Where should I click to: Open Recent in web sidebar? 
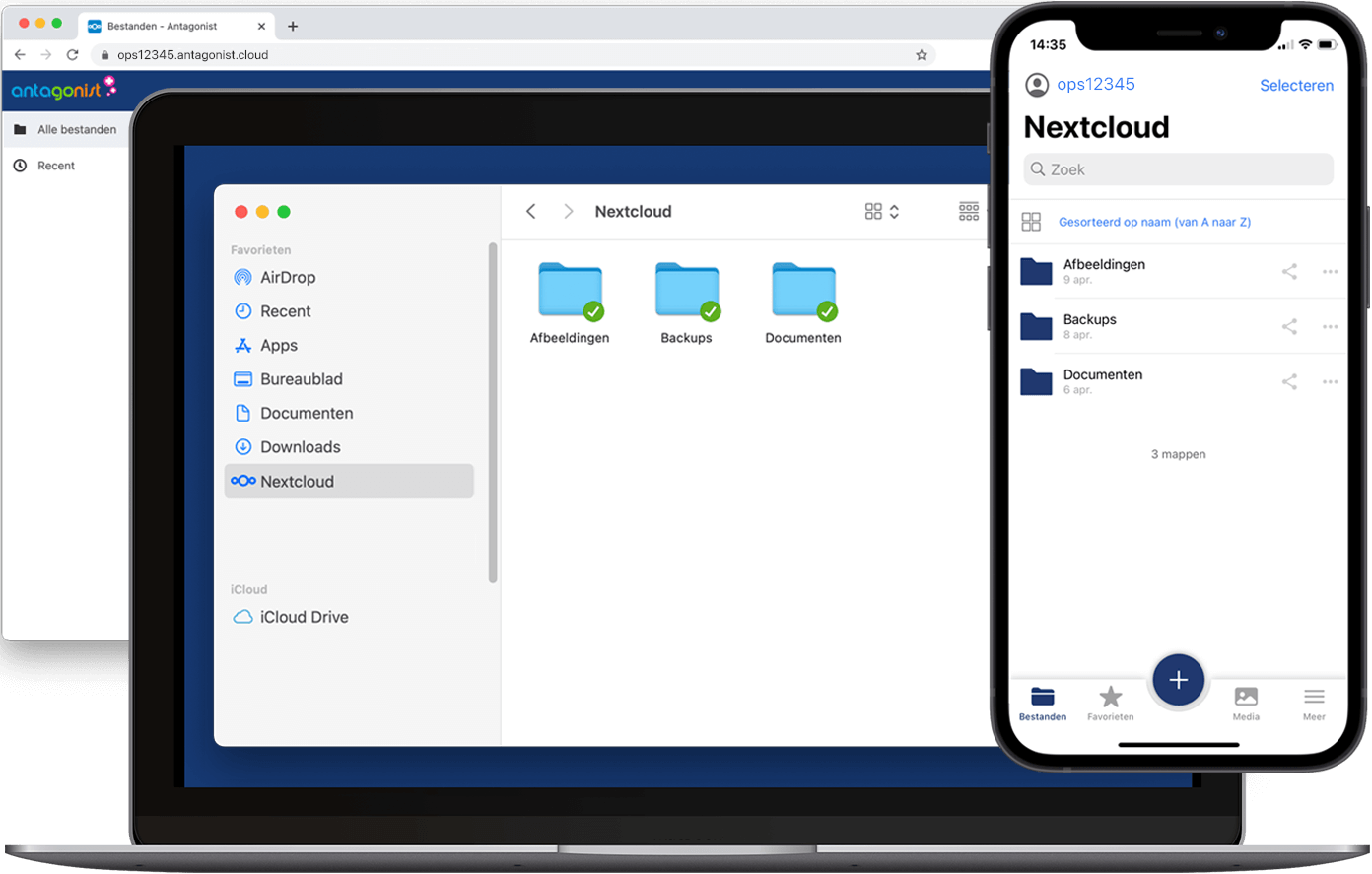click(45, 166)
